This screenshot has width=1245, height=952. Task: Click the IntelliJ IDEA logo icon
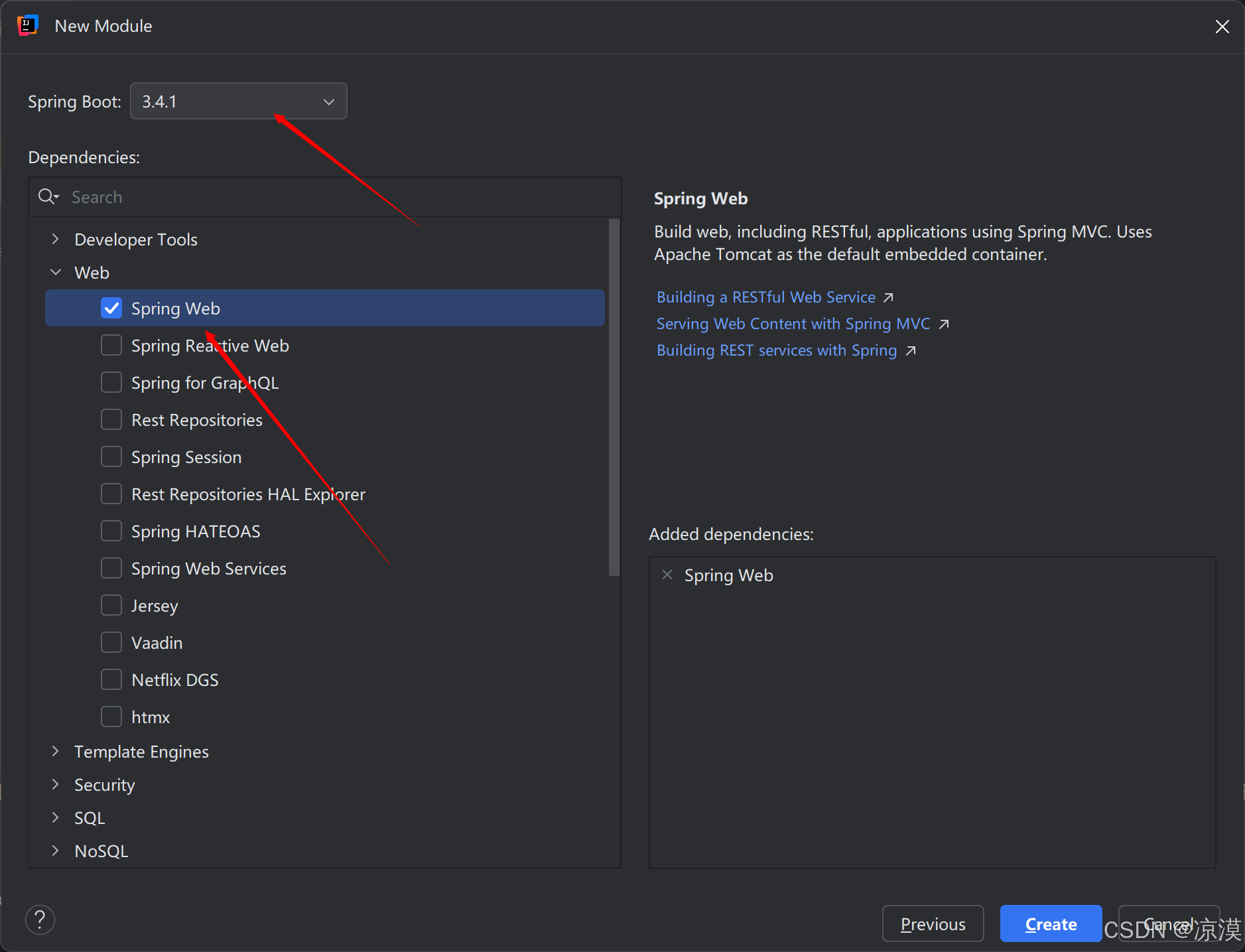pyautogui.click(x=27, y=26)
